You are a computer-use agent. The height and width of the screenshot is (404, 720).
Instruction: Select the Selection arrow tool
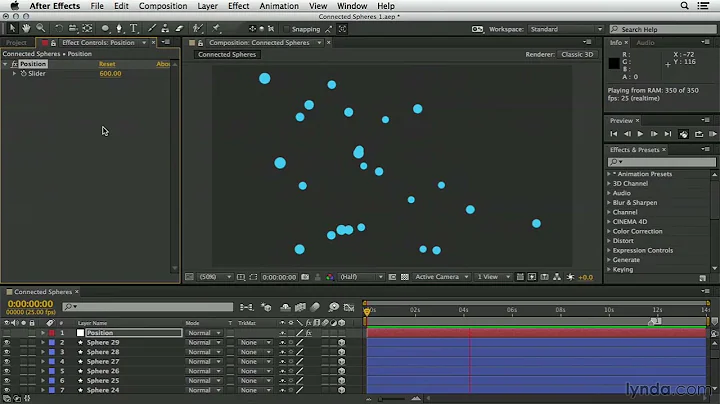pos(12,28)
